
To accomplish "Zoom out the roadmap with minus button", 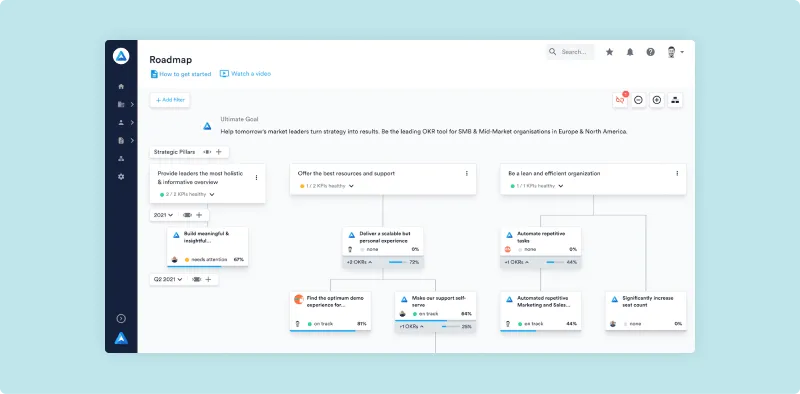I will (638, 100).
